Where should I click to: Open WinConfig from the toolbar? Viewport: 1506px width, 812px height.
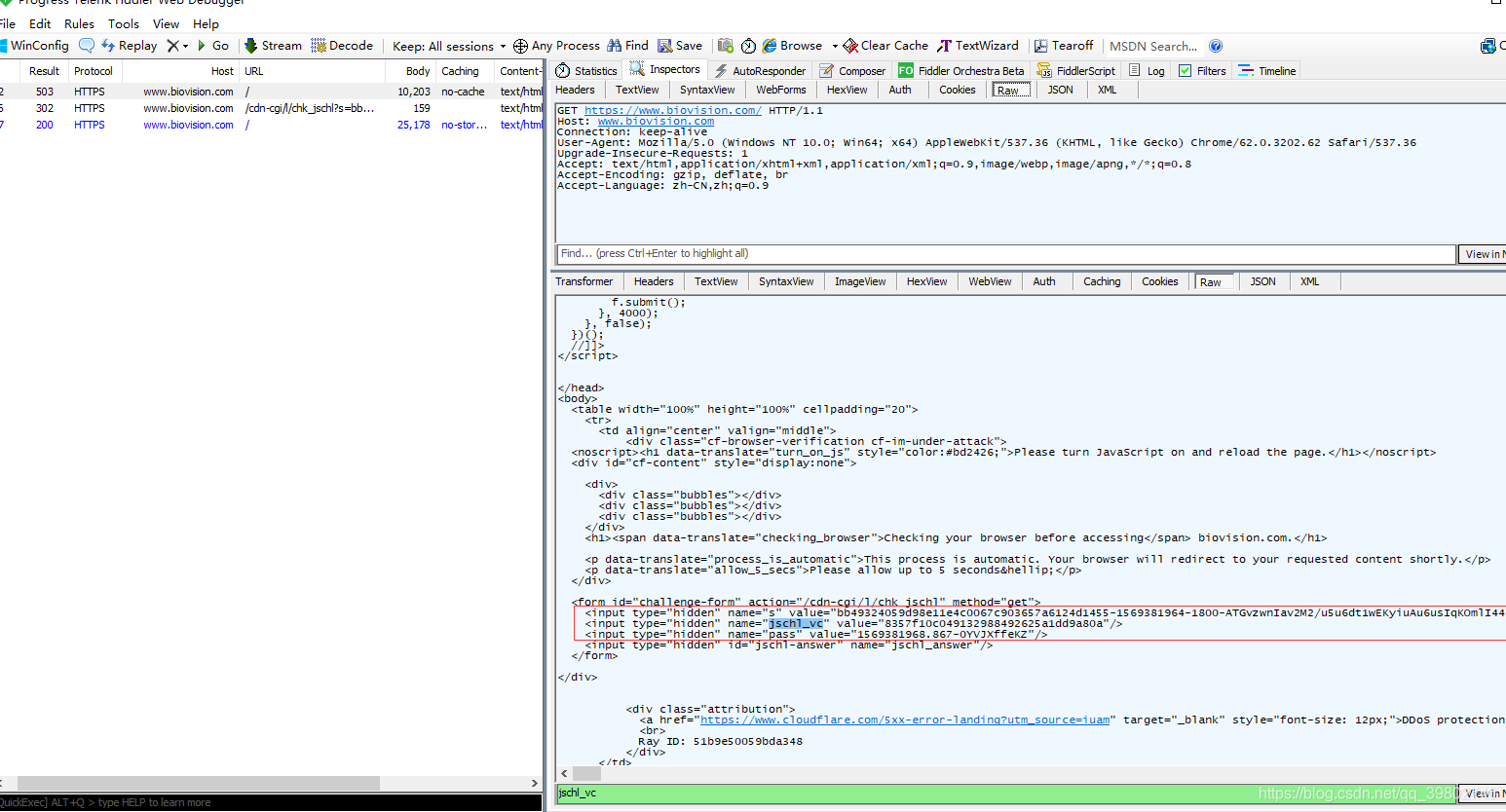click(x=35, y=46)
